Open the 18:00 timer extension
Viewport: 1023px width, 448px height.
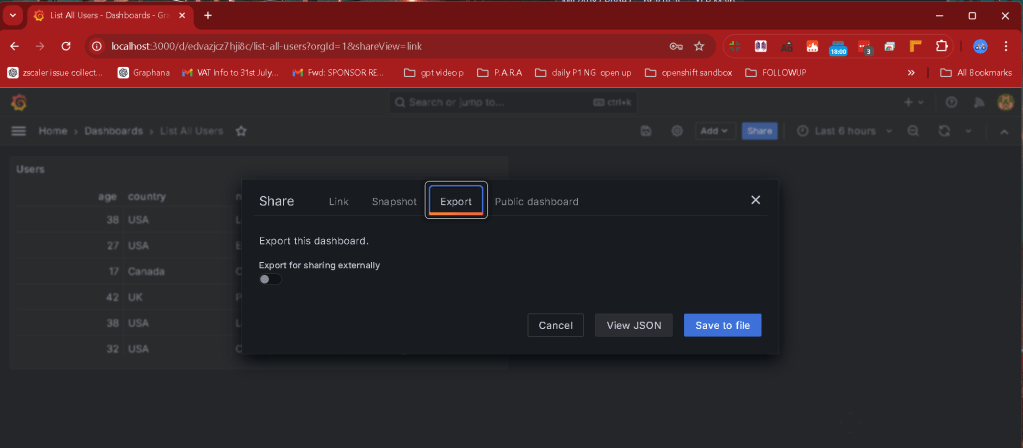838,47
